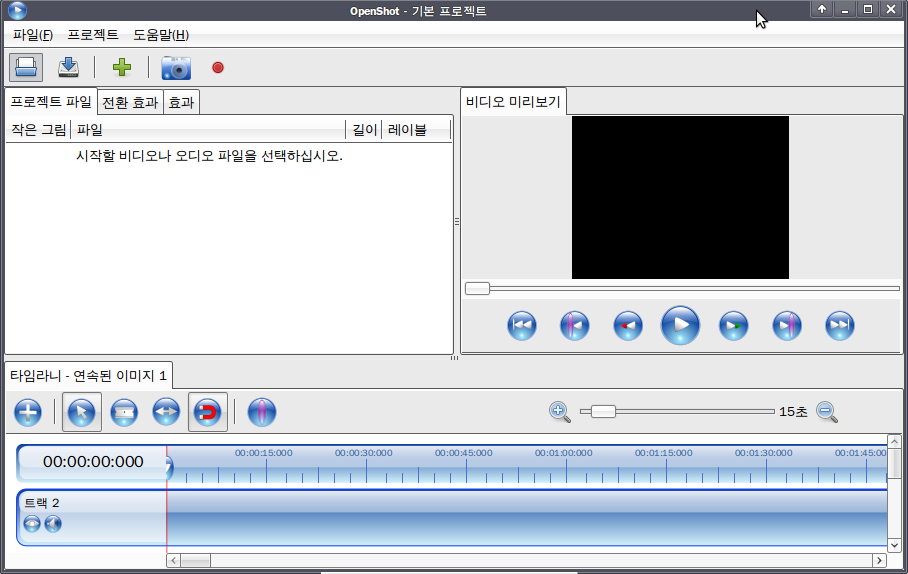Screen dimensions: 908x574
Task: Click the green plus import files icon
Action: [x=121, y=68]
